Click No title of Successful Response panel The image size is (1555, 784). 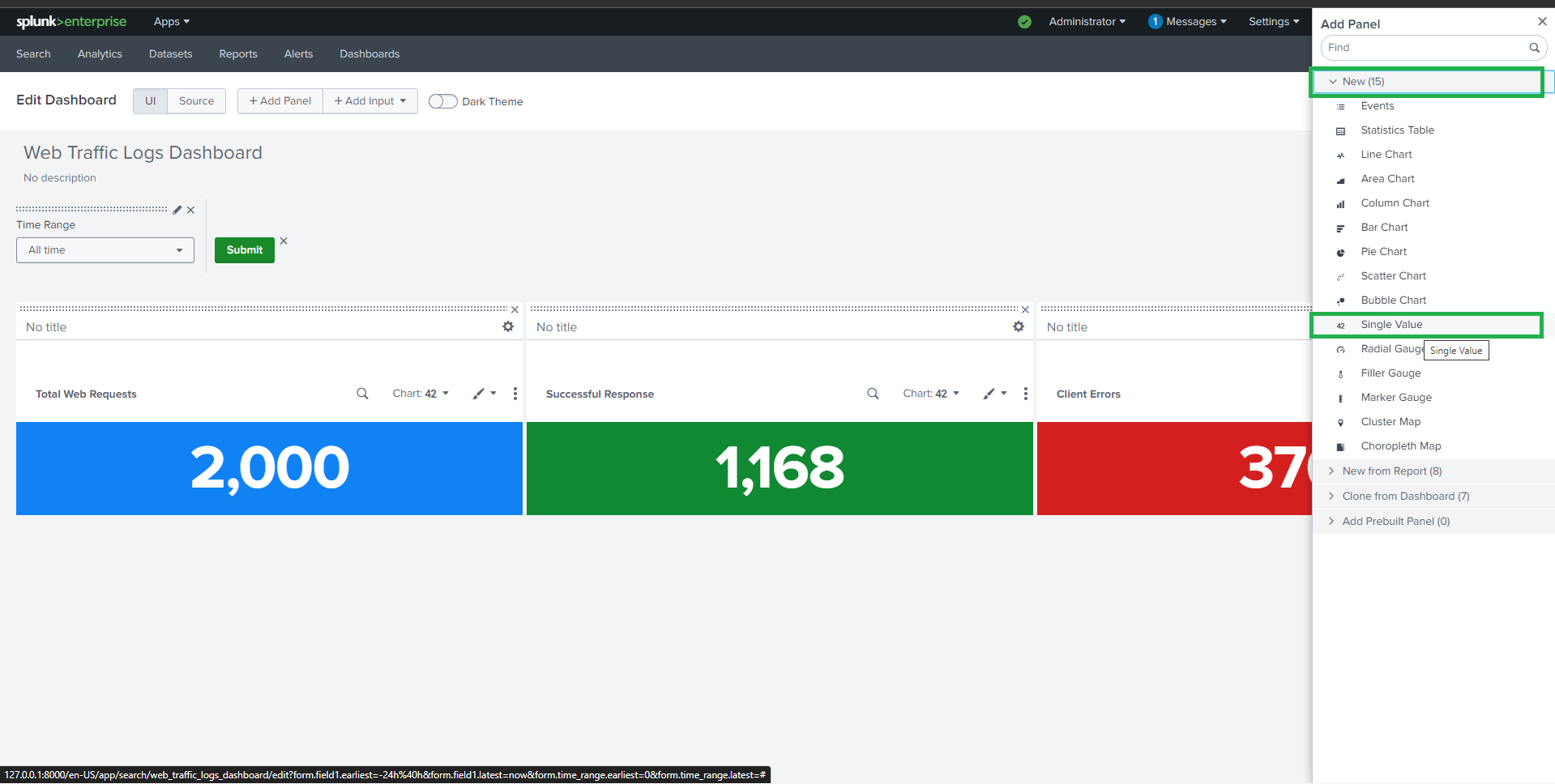tap(557, 327)
